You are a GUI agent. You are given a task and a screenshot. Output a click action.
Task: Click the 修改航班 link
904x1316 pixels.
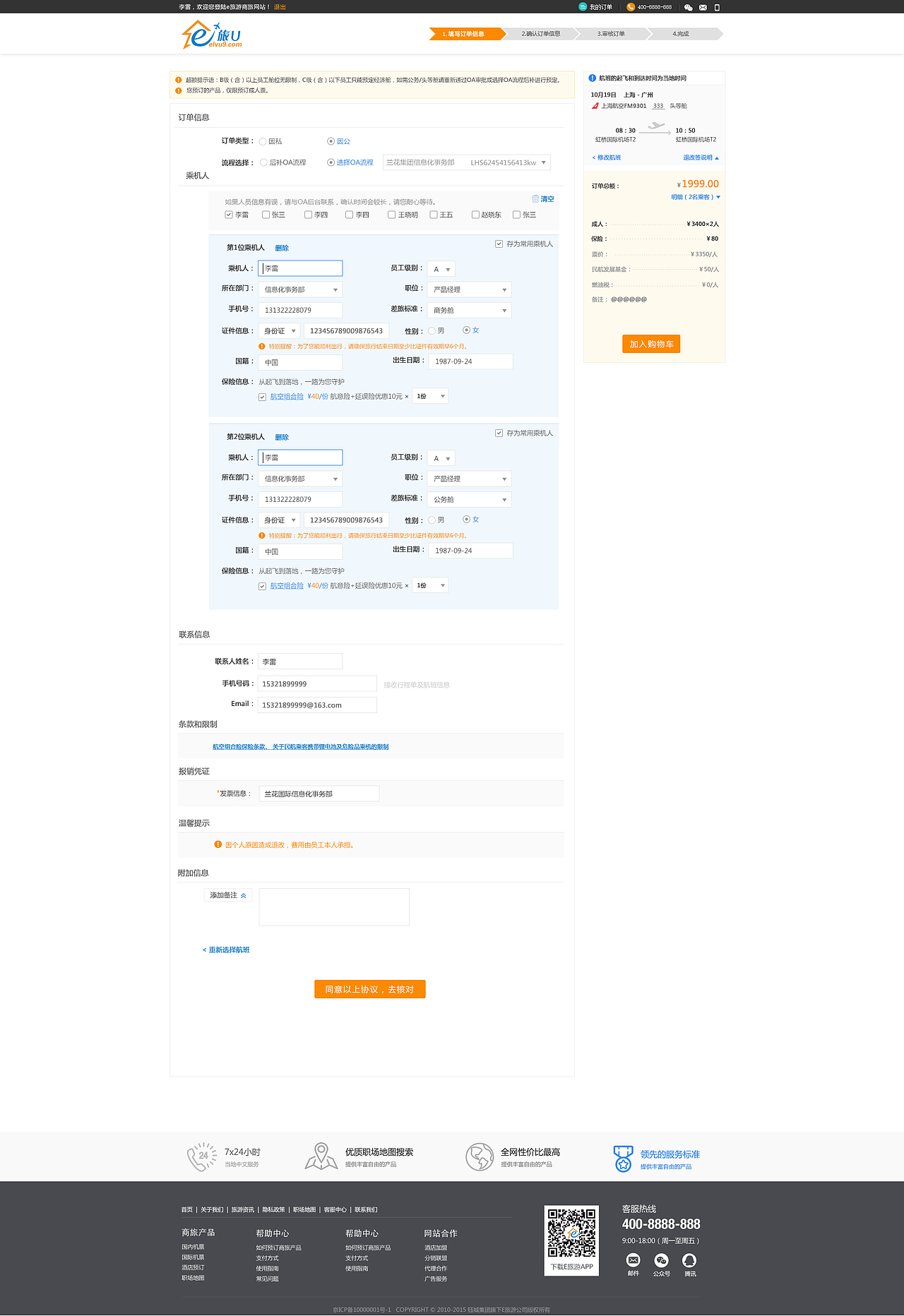coord(607,157)
